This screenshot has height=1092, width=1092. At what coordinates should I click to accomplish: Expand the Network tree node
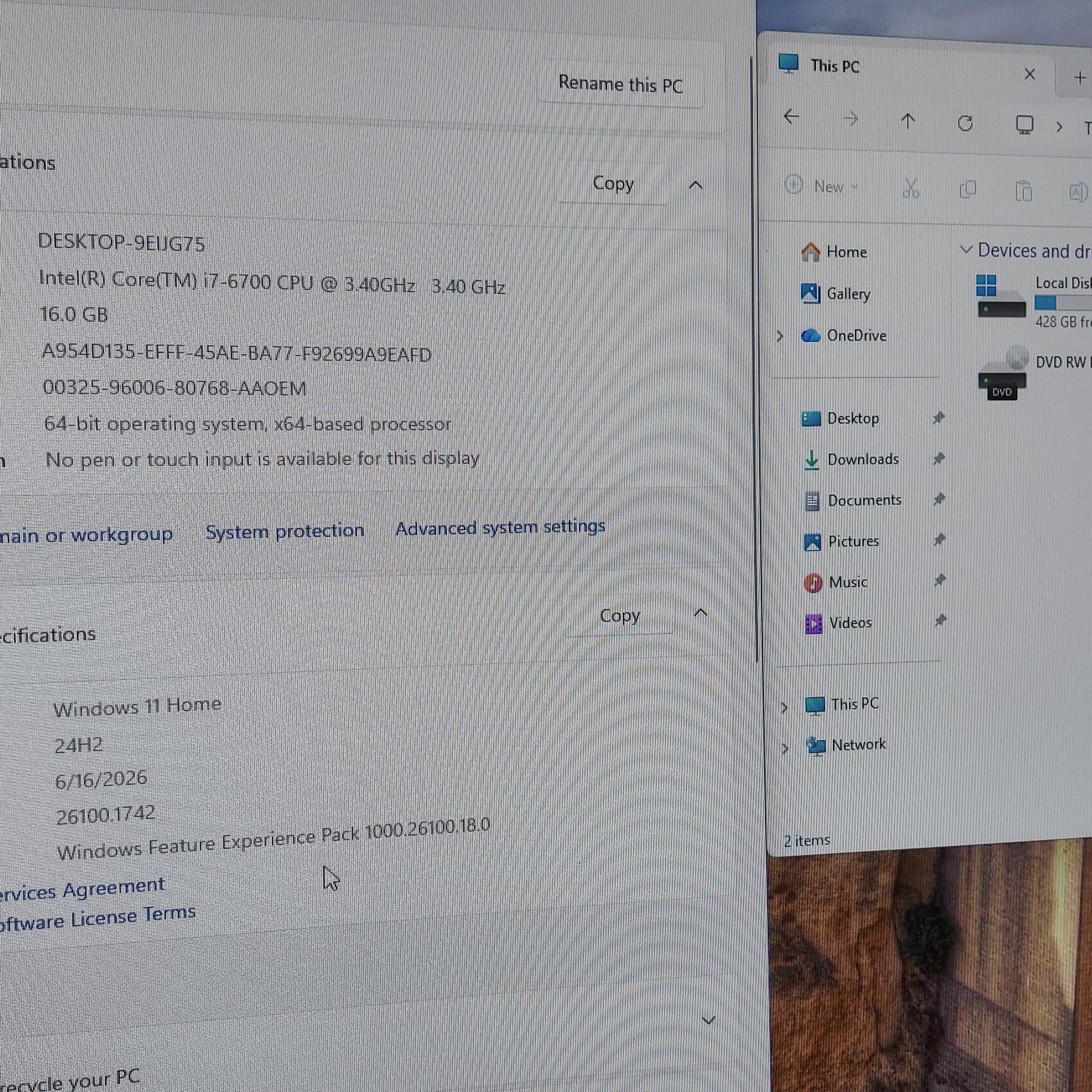click(784, 748)
